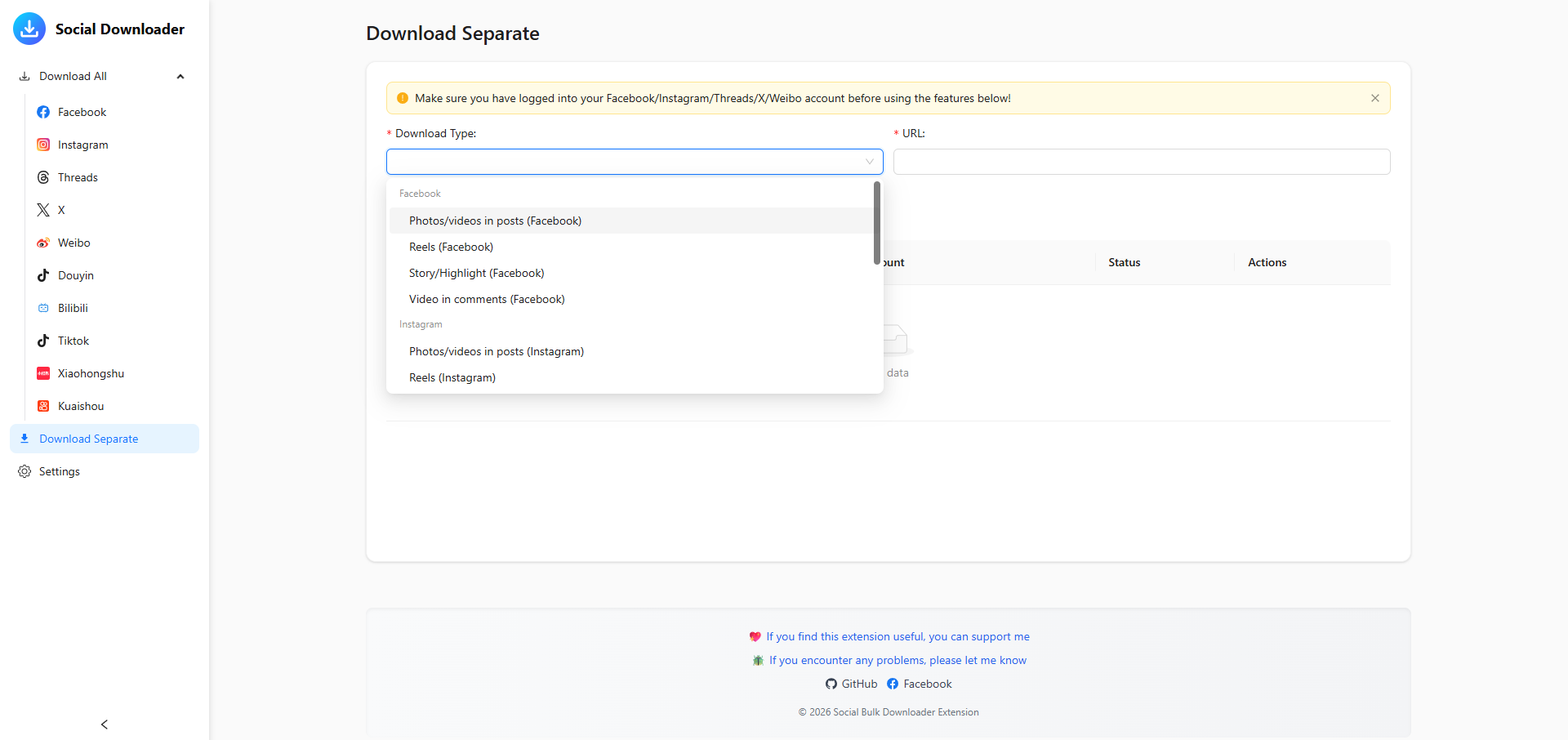Open the Settings gear icon
Image resolution: width=1568 pixels, height=740 pixels.
(24, 471)
